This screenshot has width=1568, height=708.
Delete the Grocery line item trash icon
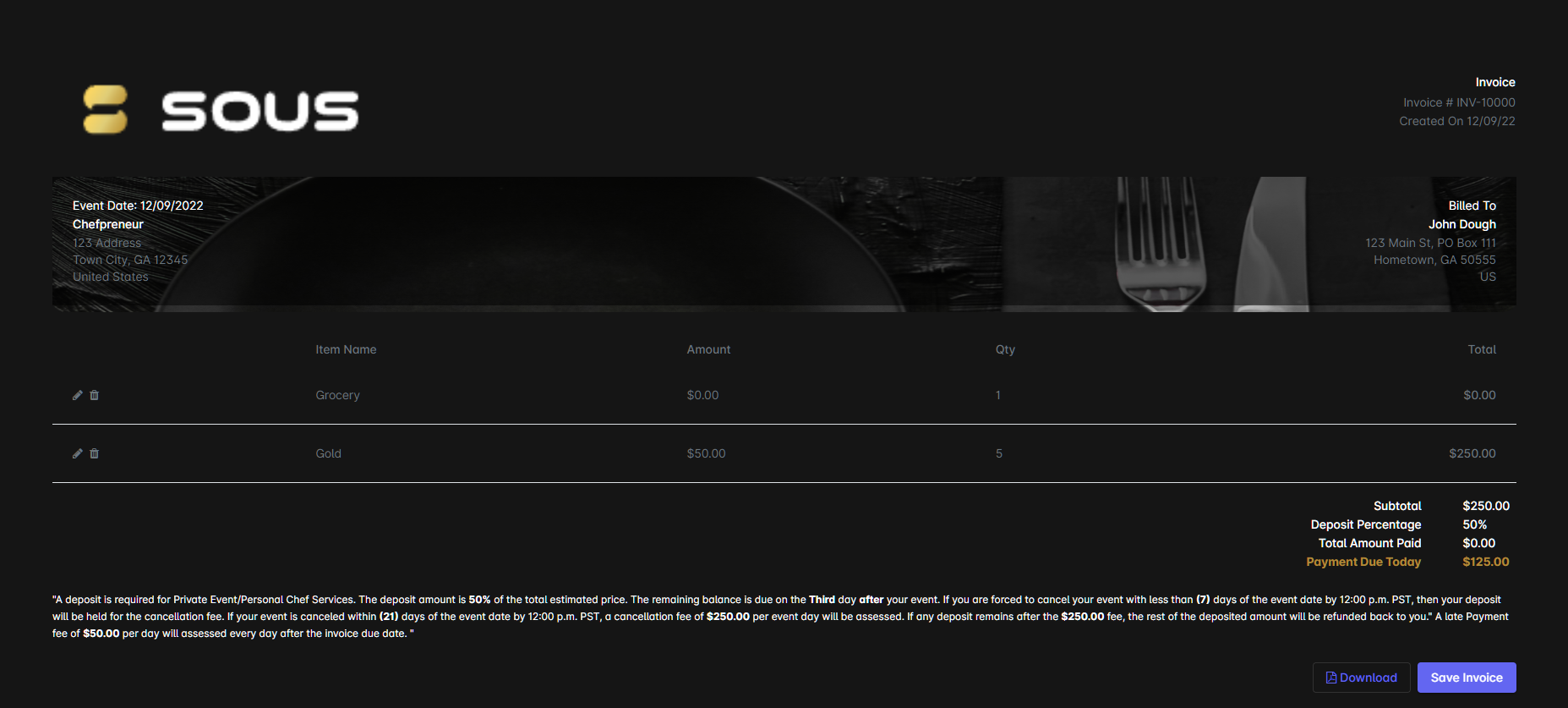click(94, 395)
